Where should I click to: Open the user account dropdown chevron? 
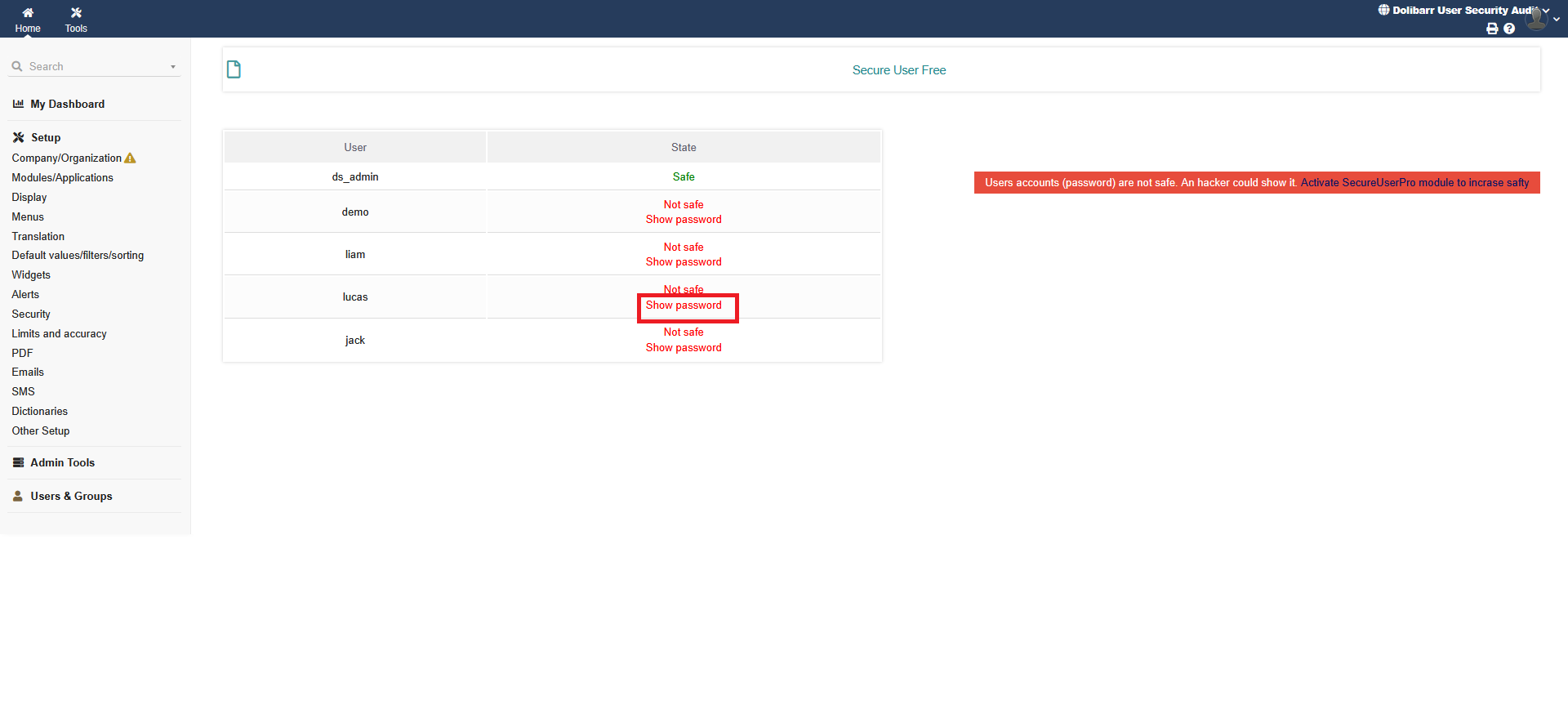[x=1557, y=20]
